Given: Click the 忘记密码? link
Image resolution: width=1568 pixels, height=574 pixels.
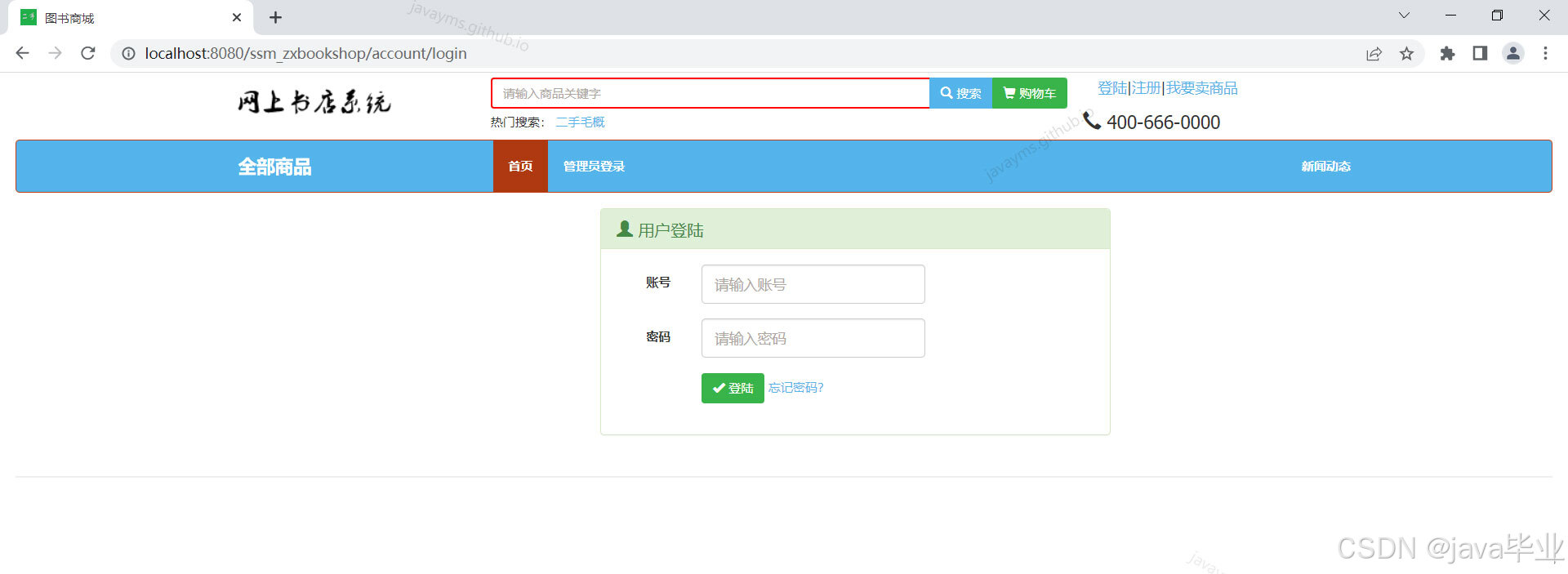Looking at the screenshot, I should coord(795,388).
